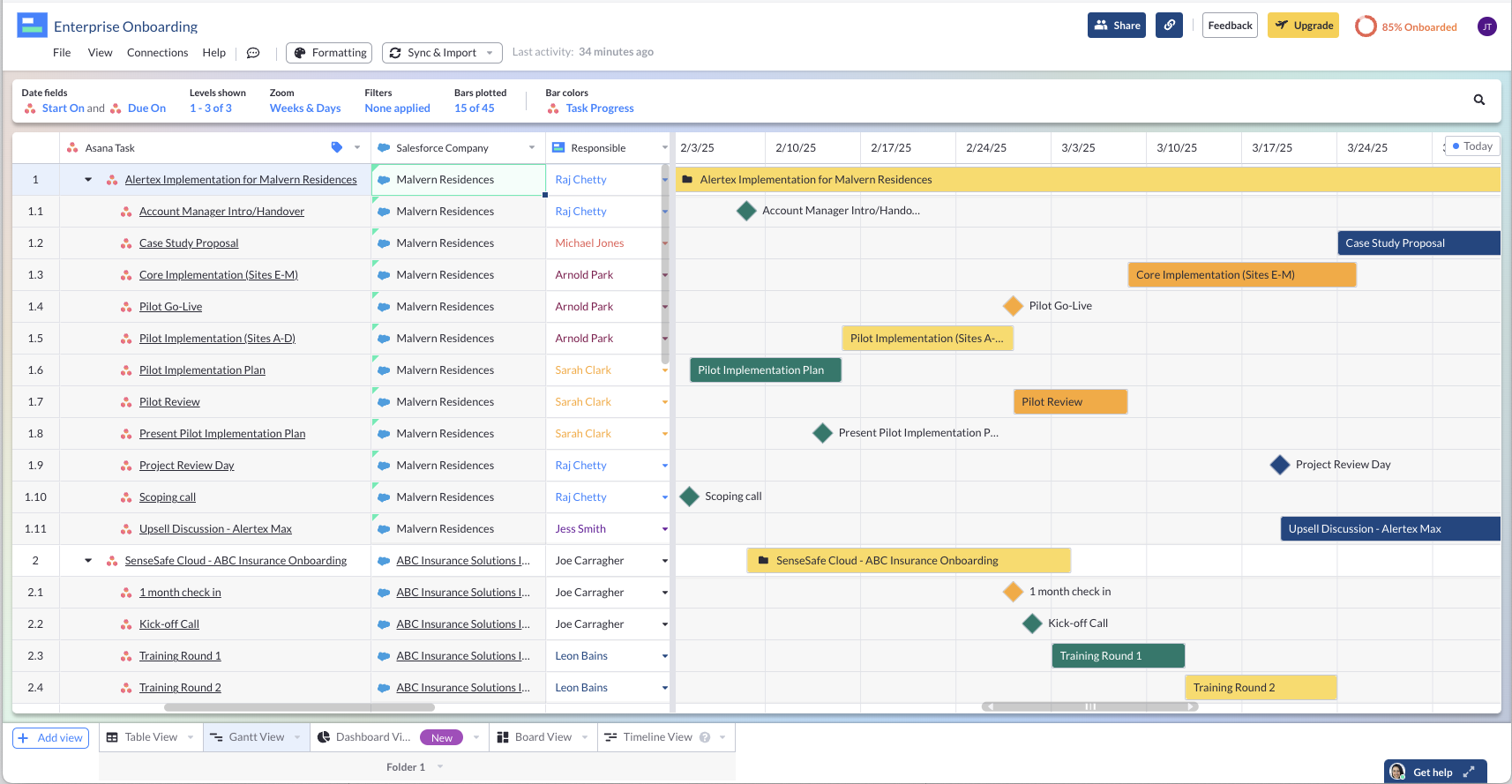1512x784 pixels.
Task: Click the Core Implementation (Sites E-M) orange bar
Action: 1242,275
